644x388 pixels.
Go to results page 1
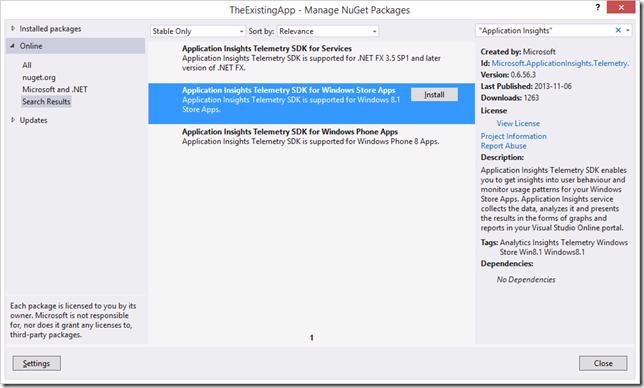tap(312, 337)
